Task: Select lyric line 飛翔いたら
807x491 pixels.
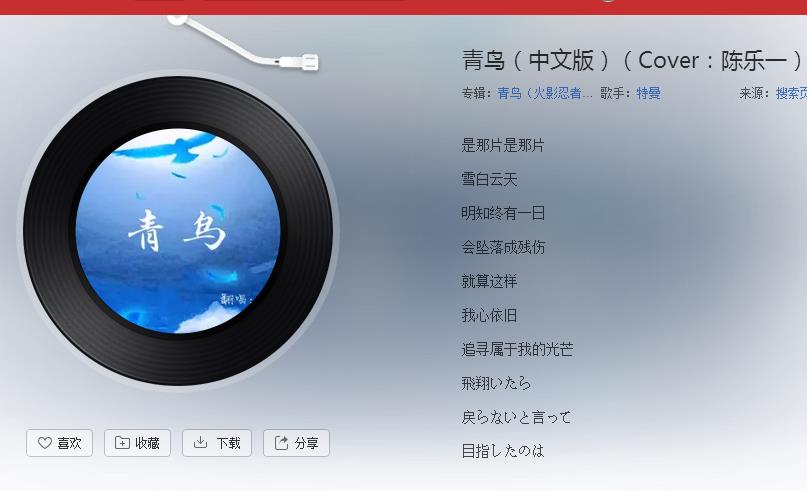Action: 496,383
